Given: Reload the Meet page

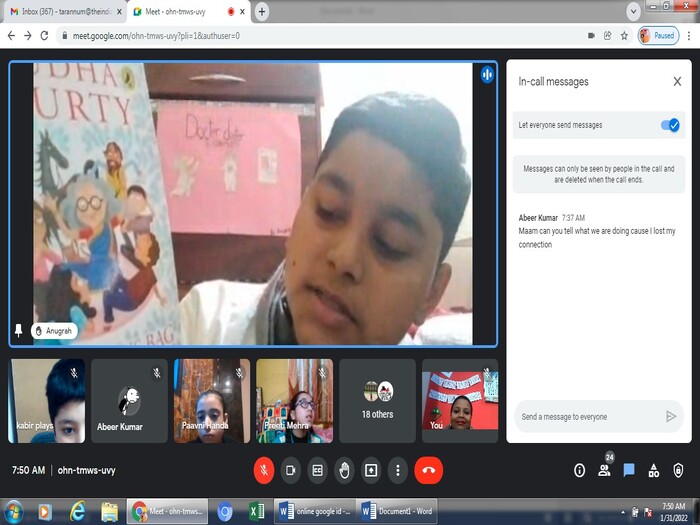Looking at the screenshot, I should 44,36.
